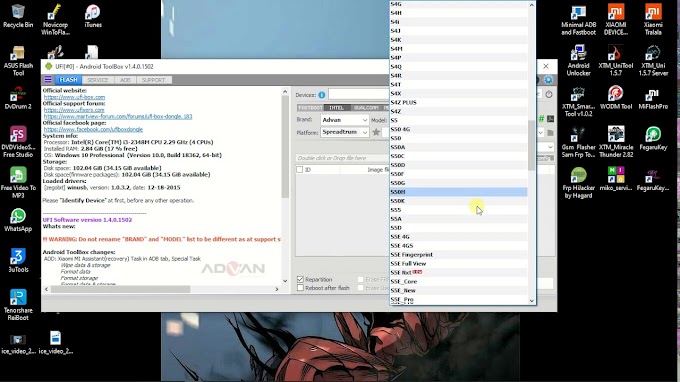Screen dimensions: 680x382
Task: Open the iTunes desktop shortcut
Action: [x=92, y=16]
